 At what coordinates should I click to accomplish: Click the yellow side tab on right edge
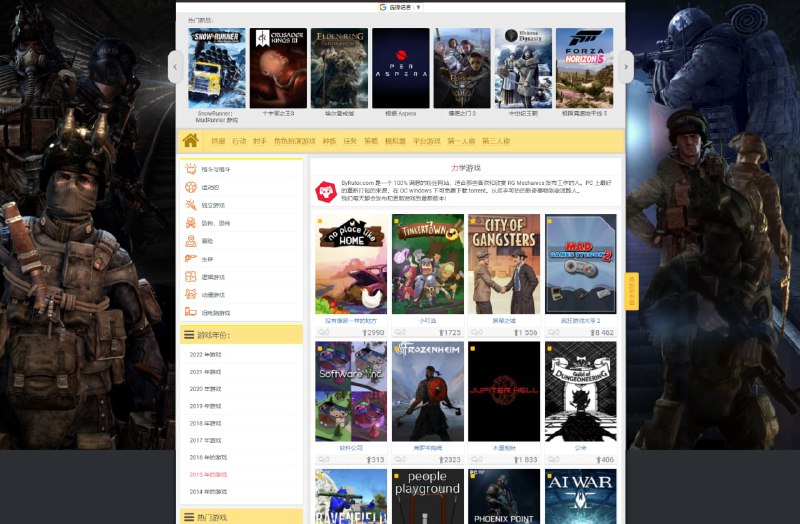pyautogui.click(x=631, y=292)
